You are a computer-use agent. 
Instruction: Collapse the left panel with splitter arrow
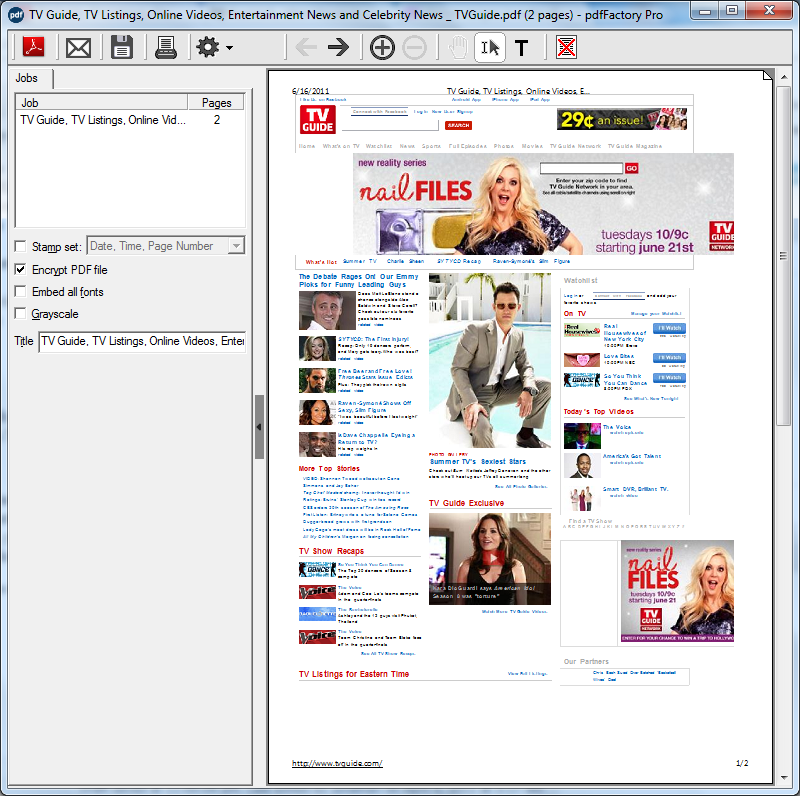point(259,427)
